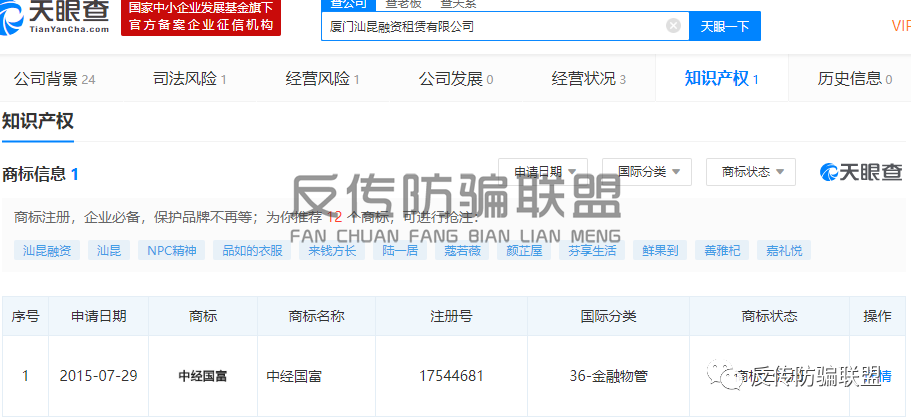Select the 鲜果到 trademark tag
Image resolution: width=911 pixels, height=417 pixels.
coord(659,251)
